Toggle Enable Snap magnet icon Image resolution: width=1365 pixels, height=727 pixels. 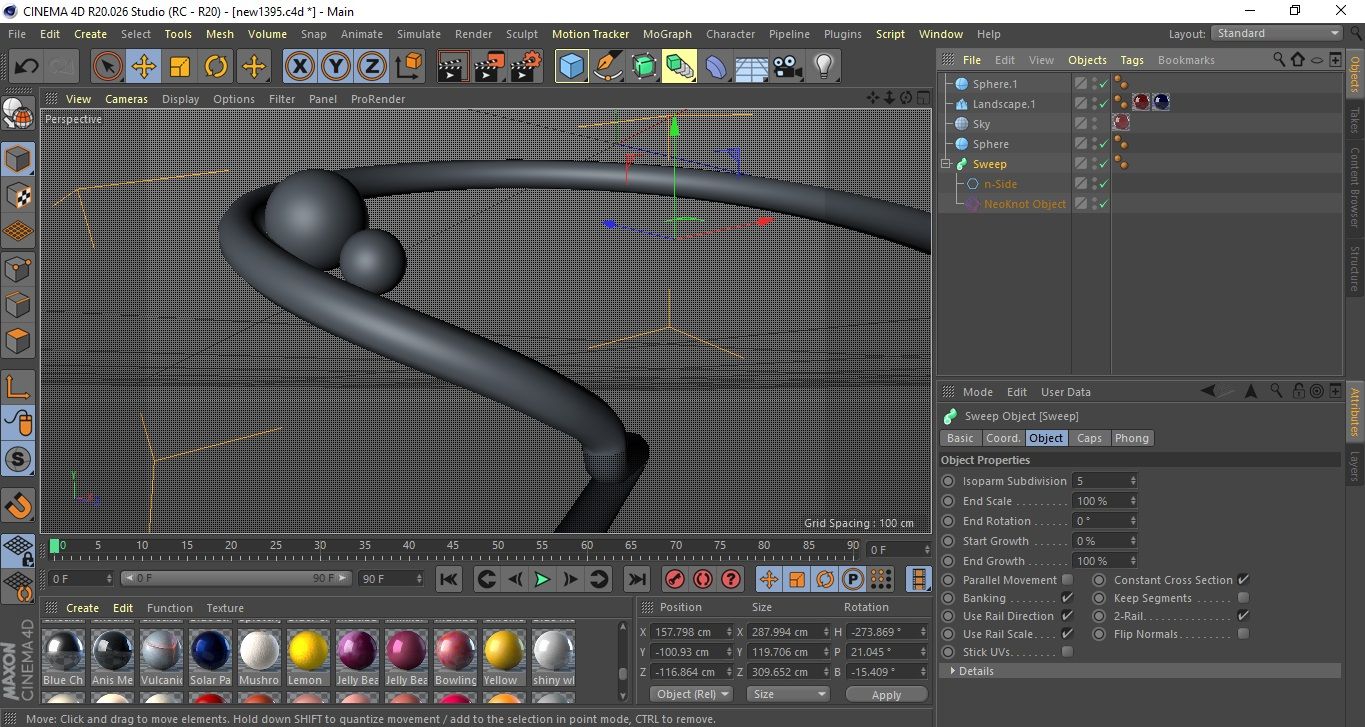pyautogui.click(x=18, y=506)
